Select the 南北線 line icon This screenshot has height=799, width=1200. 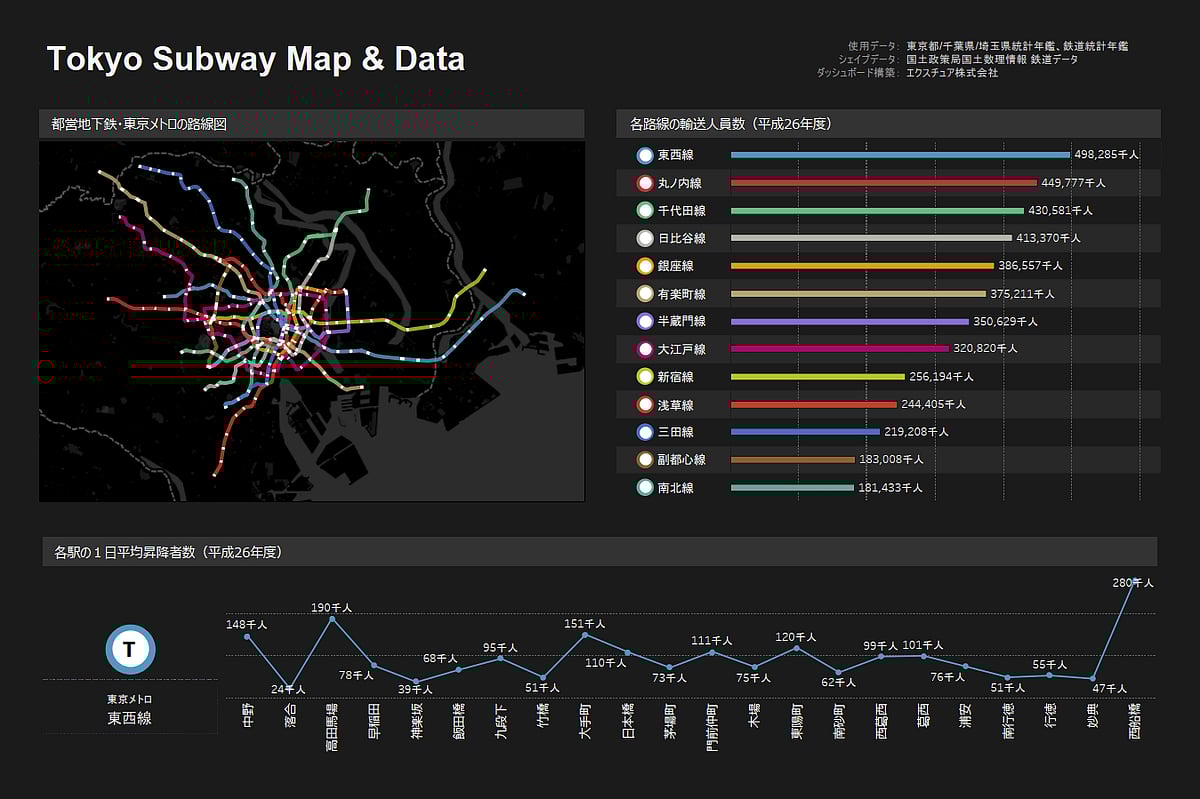[x=645, y=488]
